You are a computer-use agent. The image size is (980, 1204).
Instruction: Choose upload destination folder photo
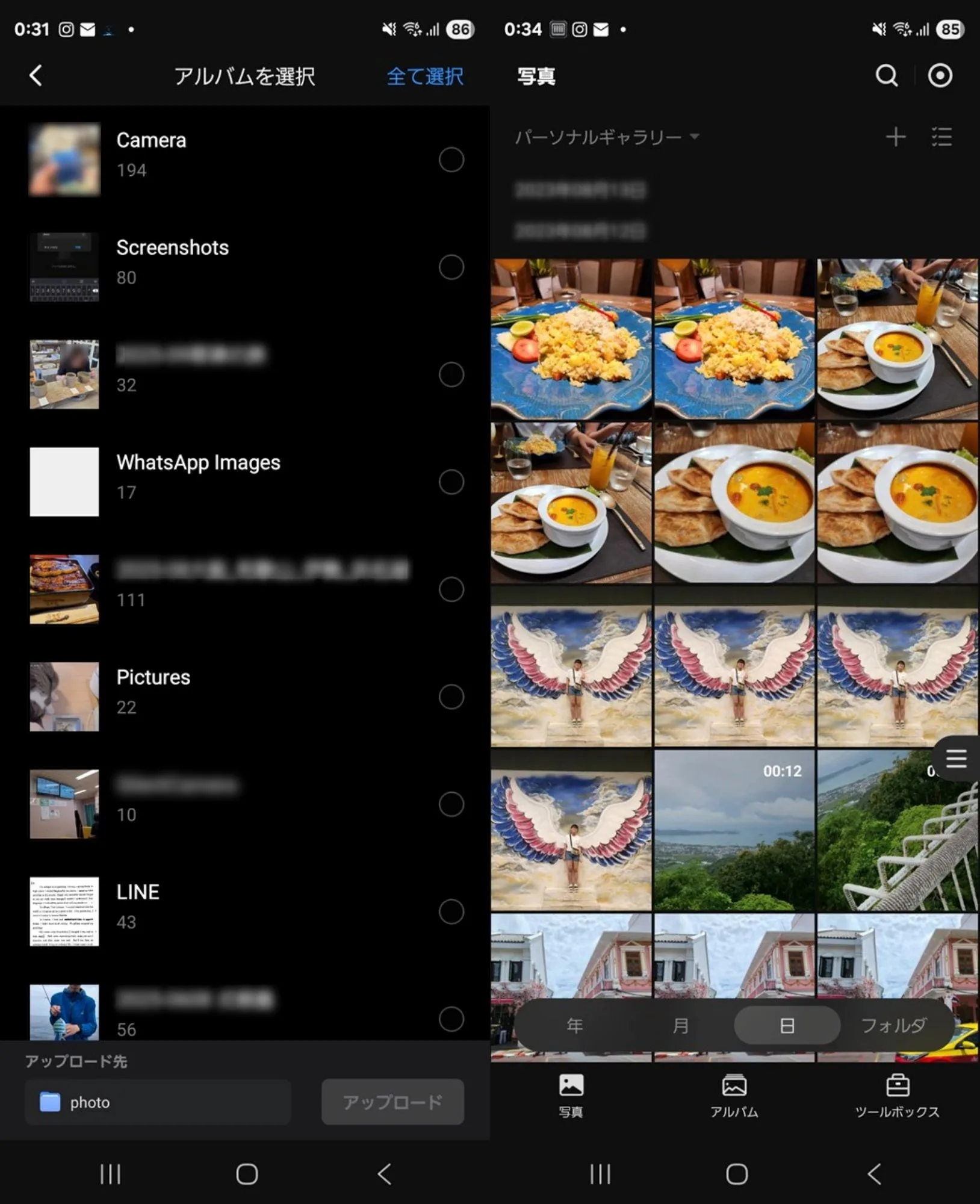(158, 1102)
